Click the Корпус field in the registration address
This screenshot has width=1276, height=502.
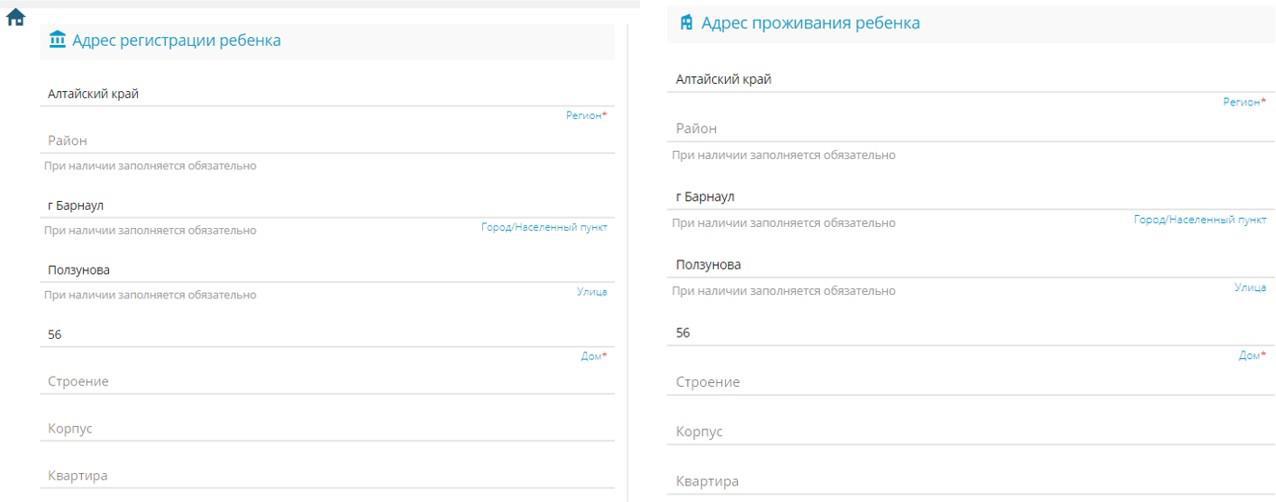[x=327, y=429]
